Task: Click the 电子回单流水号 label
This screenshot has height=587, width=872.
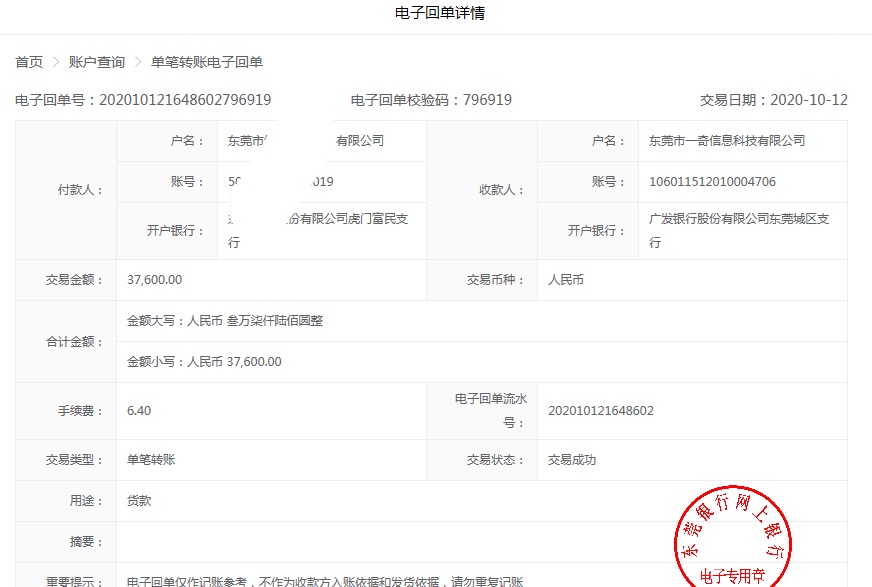Action: click(490, 411)
